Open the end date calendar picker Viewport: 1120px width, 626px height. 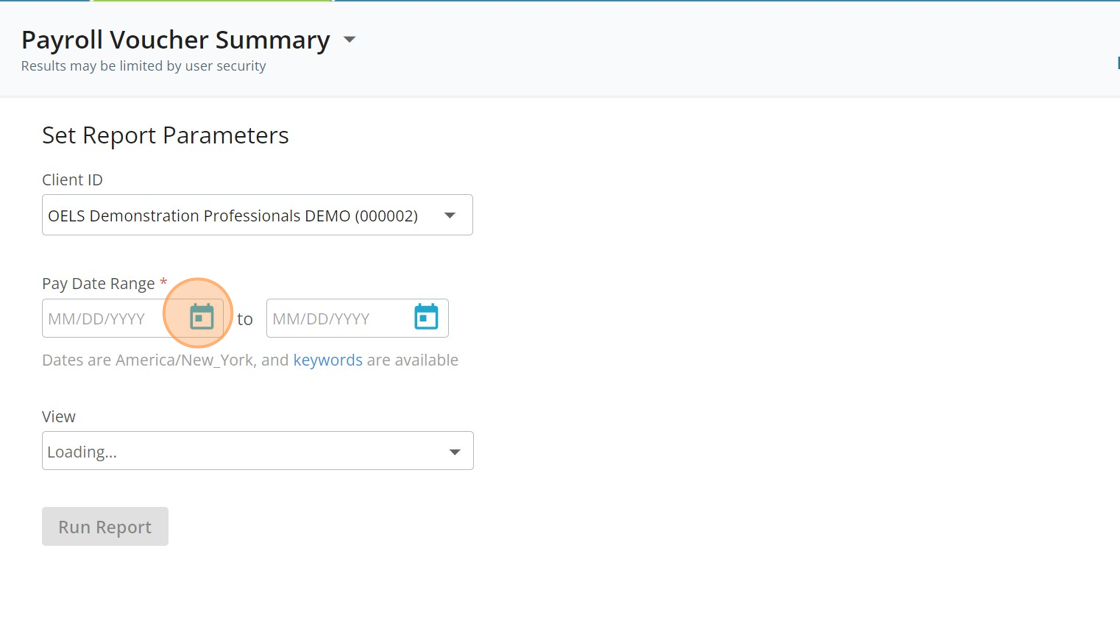click(426, 317)
